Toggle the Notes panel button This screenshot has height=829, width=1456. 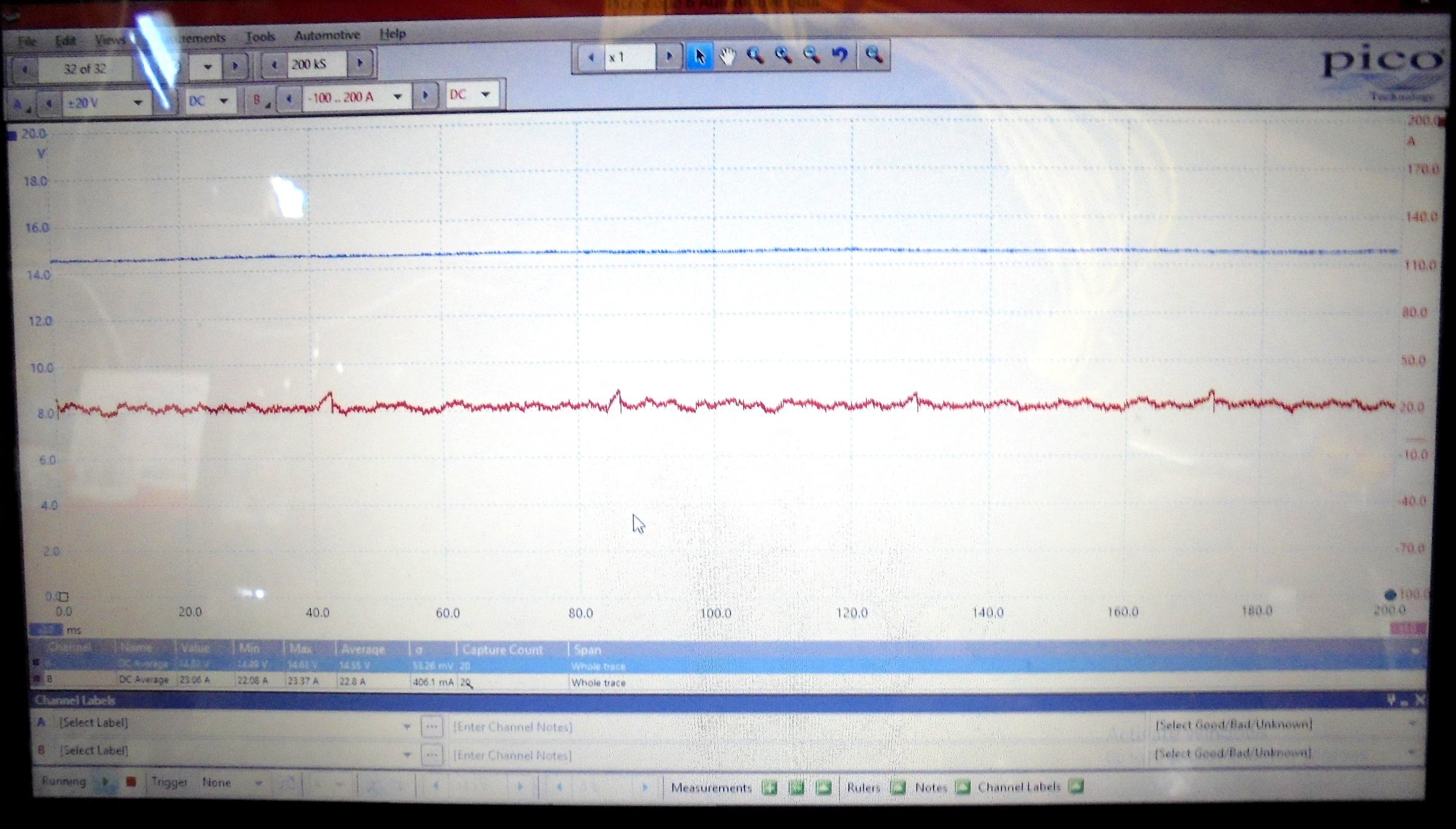(963, 787)
